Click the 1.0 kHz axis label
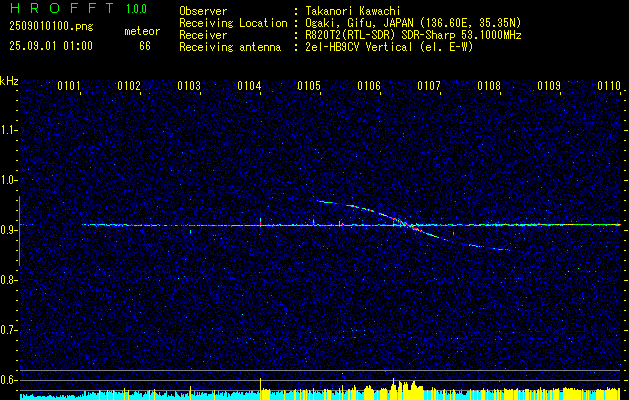629x400 pixels. tap(8, 180)
